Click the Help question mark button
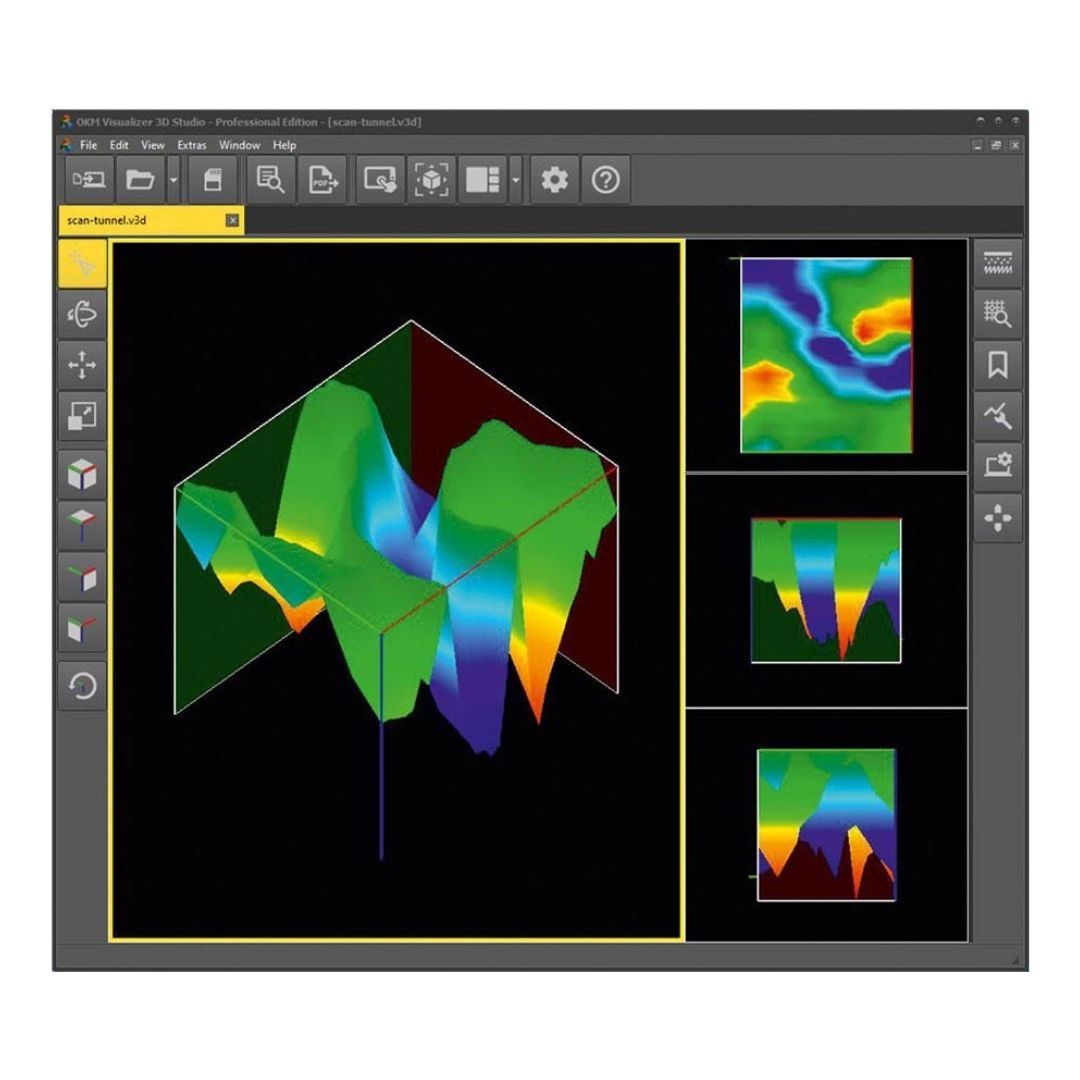Screen dimensions: 1080x1080 [606, 180]
